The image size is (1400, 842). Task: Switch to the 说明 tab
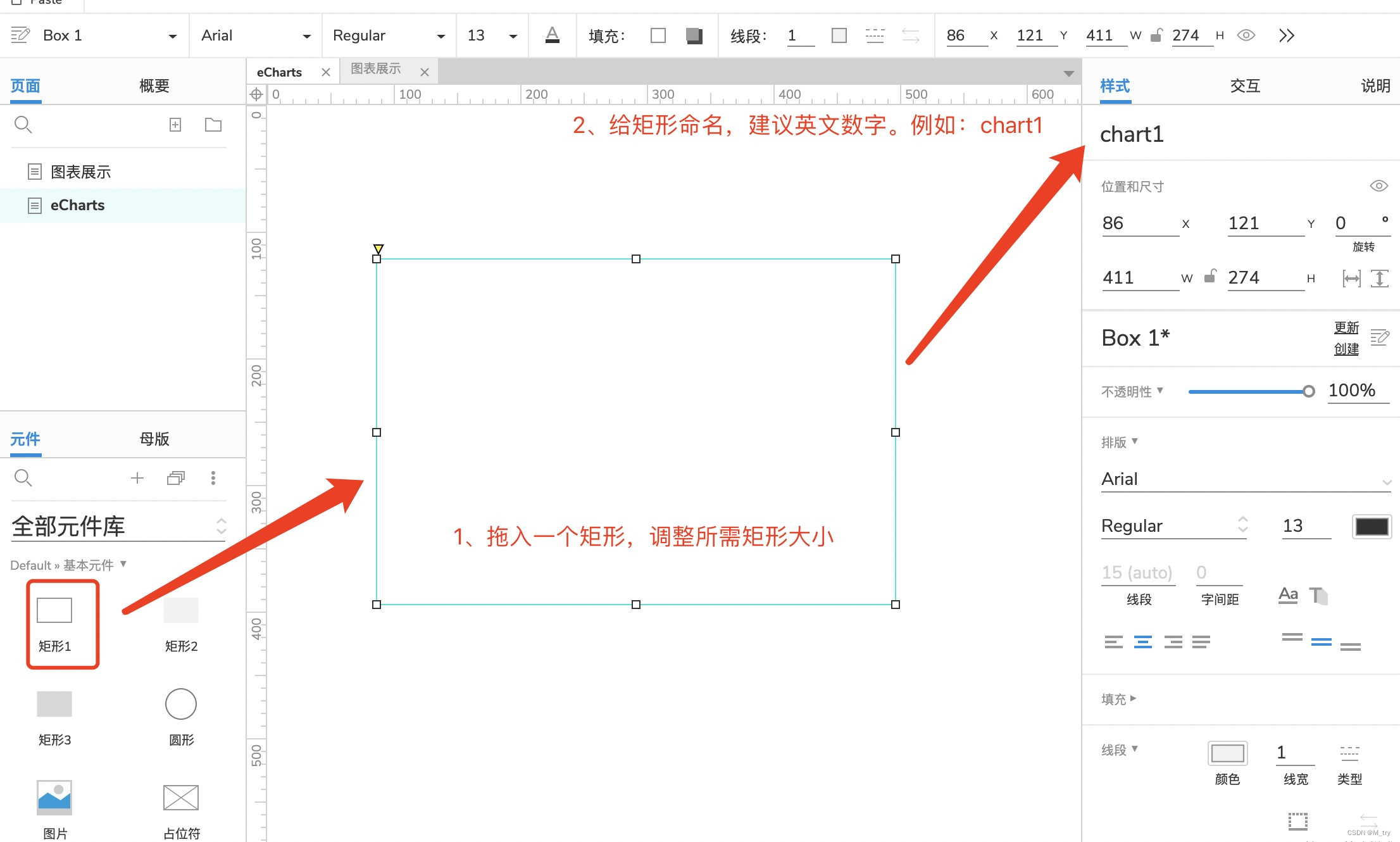[1376, 85]
